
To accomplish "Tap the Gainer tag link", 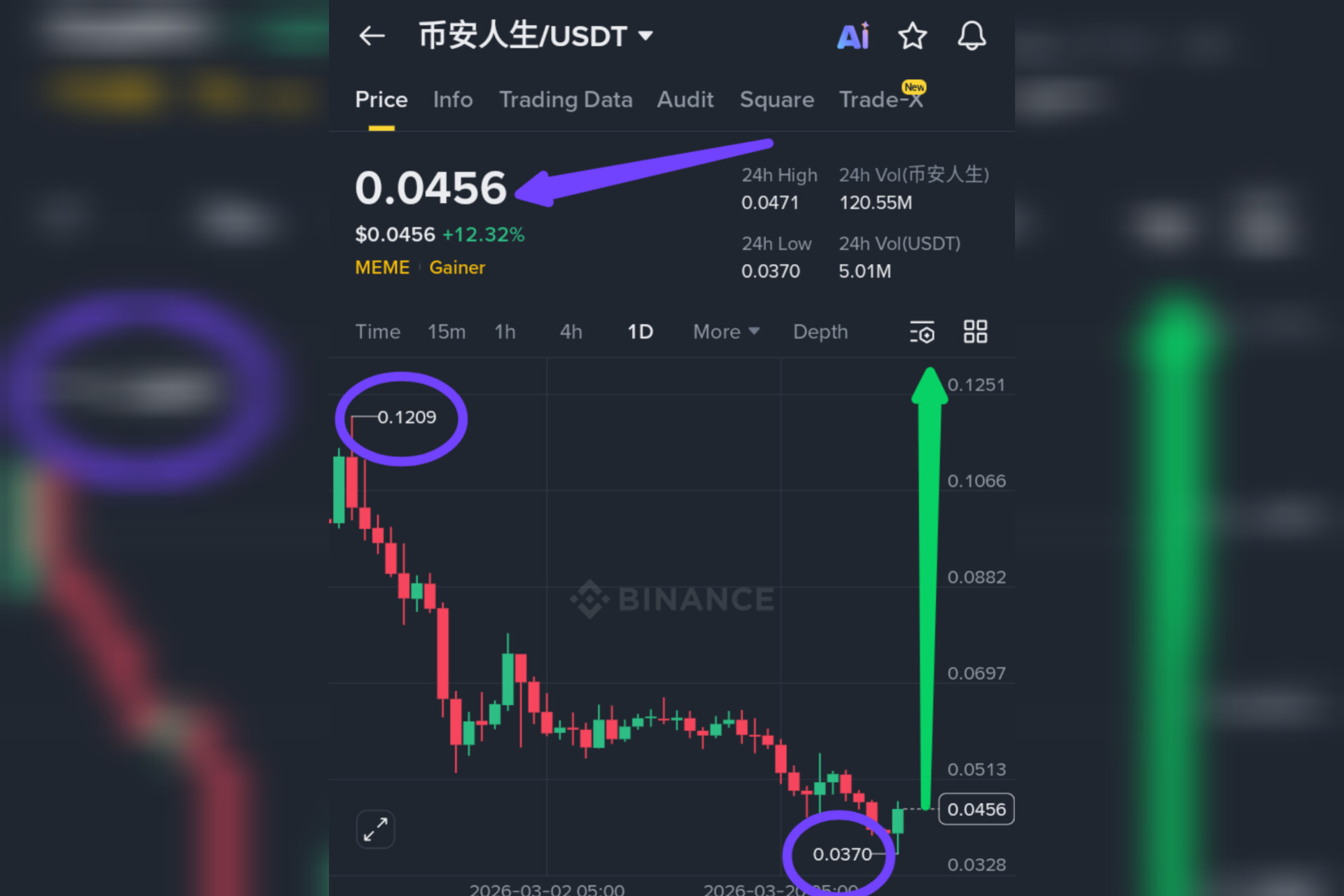I will [457, 267].
